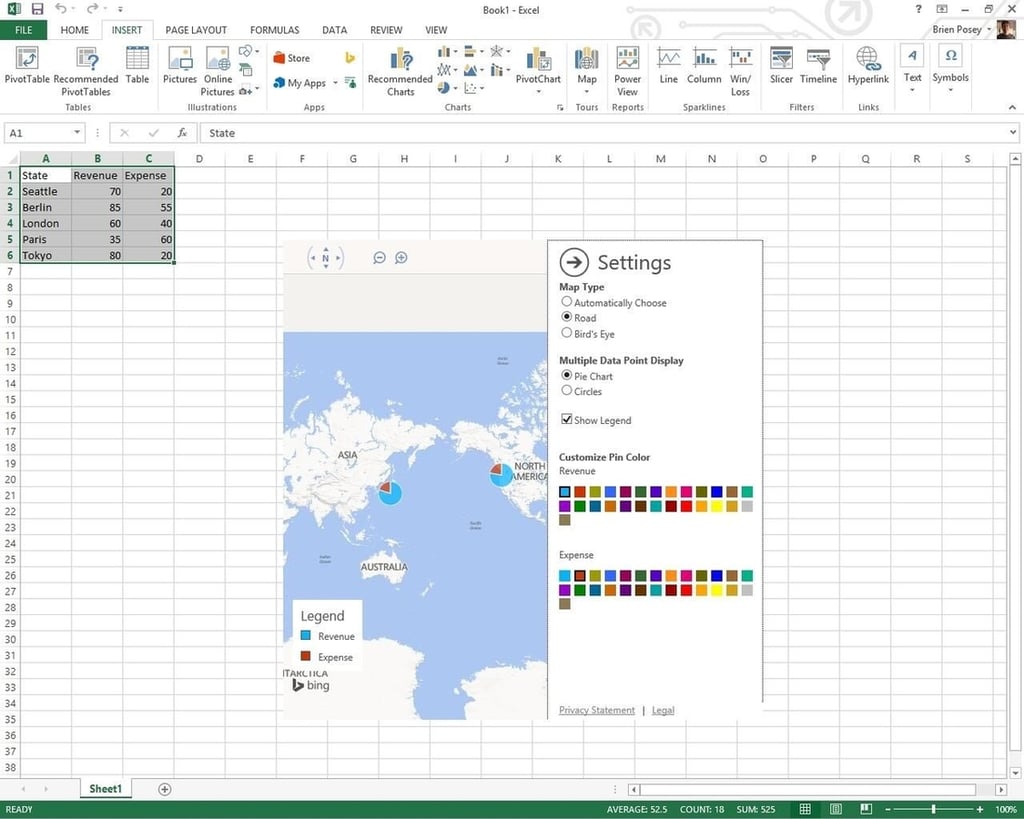Click the Bing Maps app icon

[x=350, y=58]
